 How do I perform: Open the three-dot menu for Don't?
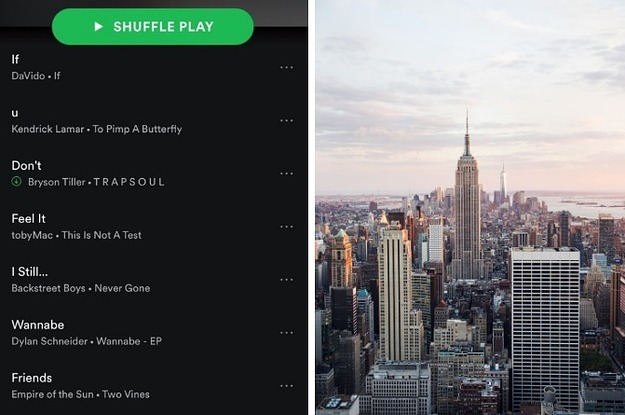pyautogui.click(x=286, y=173)
